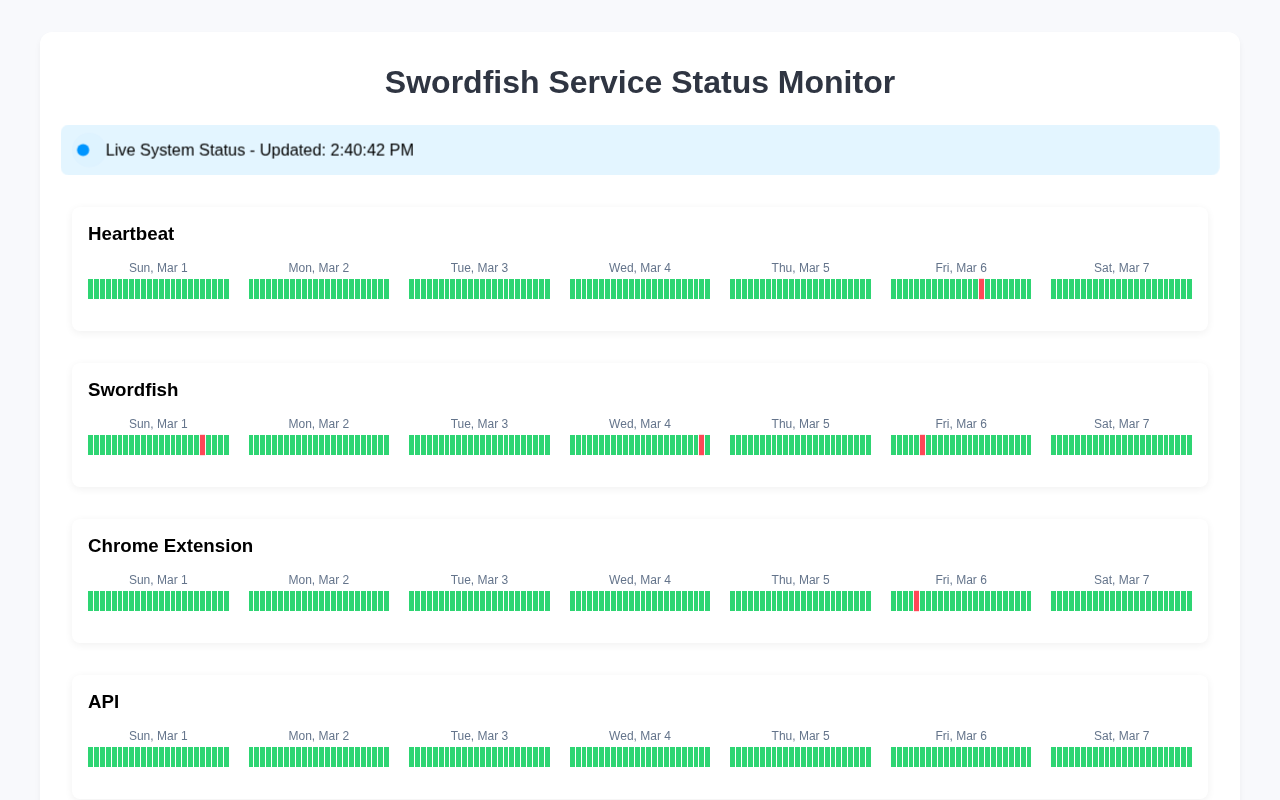Click the Thu, Mar 5 uptime bars in Heartbeat
The width and height of the screenshot is (1280, 800).
800,289
